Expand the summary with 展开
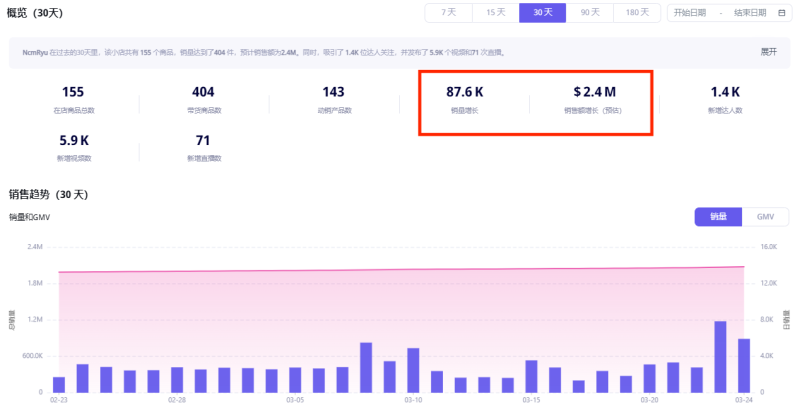This screenshot has height=408, width=800. point(768,51)
